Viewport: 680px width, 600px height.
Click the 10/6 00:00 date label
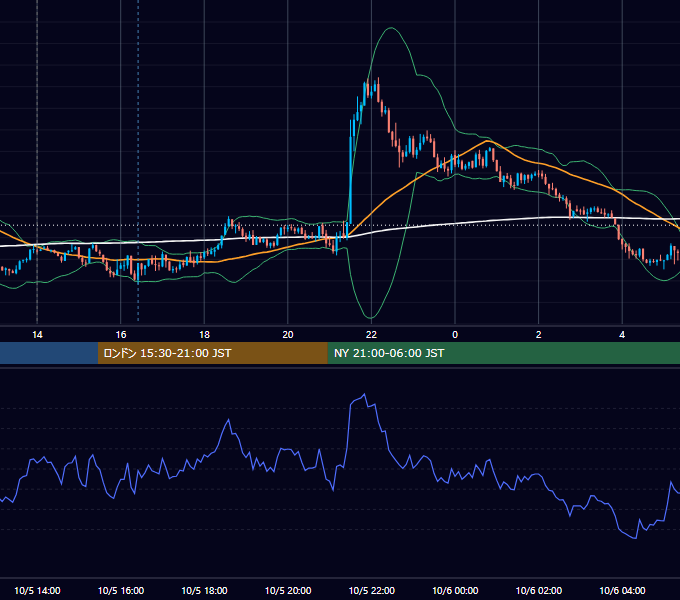455,590
